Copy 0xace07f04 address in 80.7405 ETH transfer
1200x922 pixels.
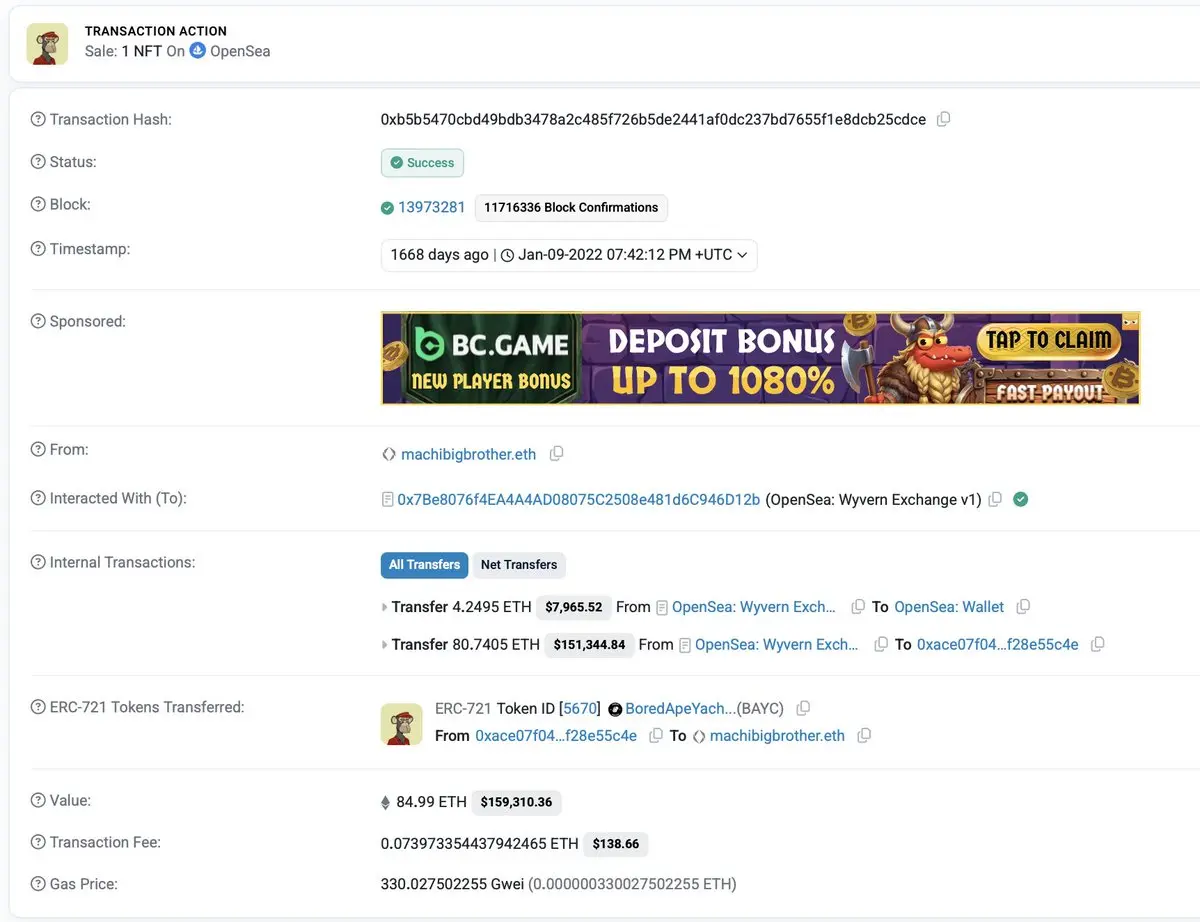coord(1097,645)
